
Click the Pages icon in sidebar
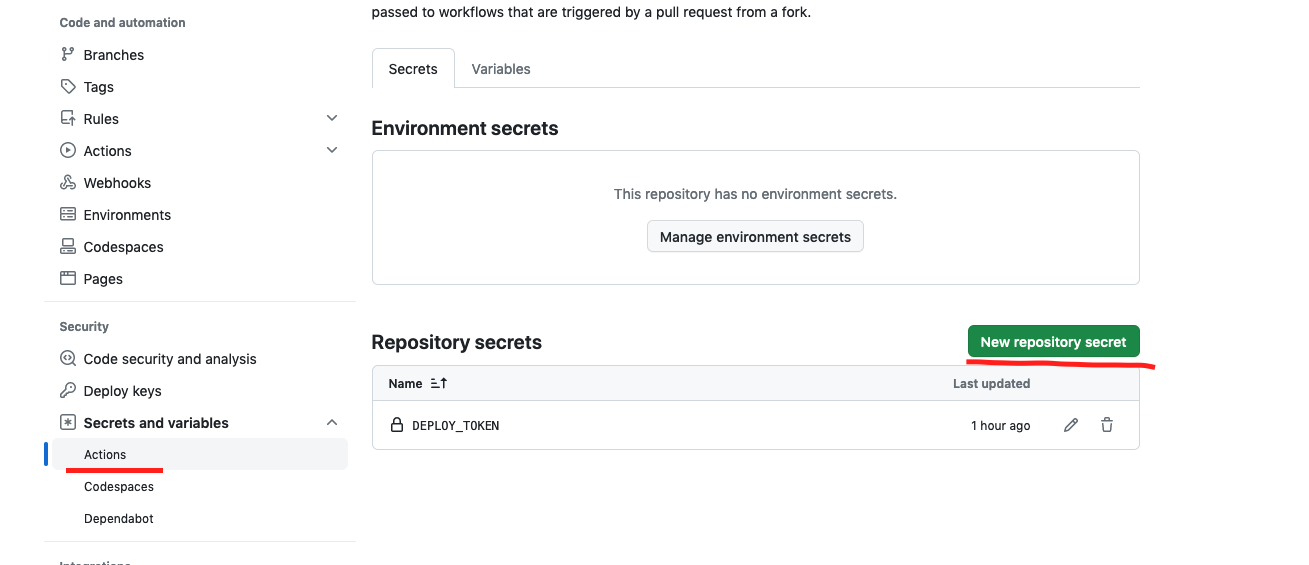tap(68, 279)
